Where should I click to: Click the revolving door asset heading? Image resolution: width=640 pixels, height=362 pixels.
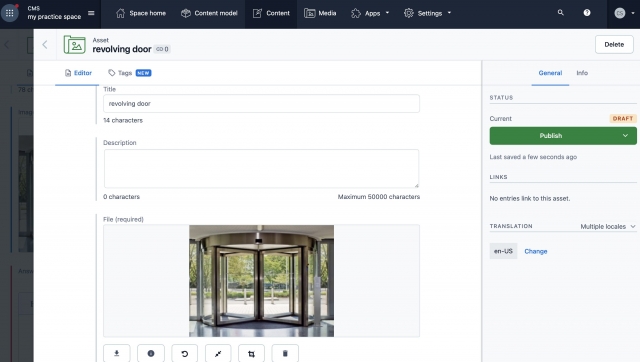point(122,49)
